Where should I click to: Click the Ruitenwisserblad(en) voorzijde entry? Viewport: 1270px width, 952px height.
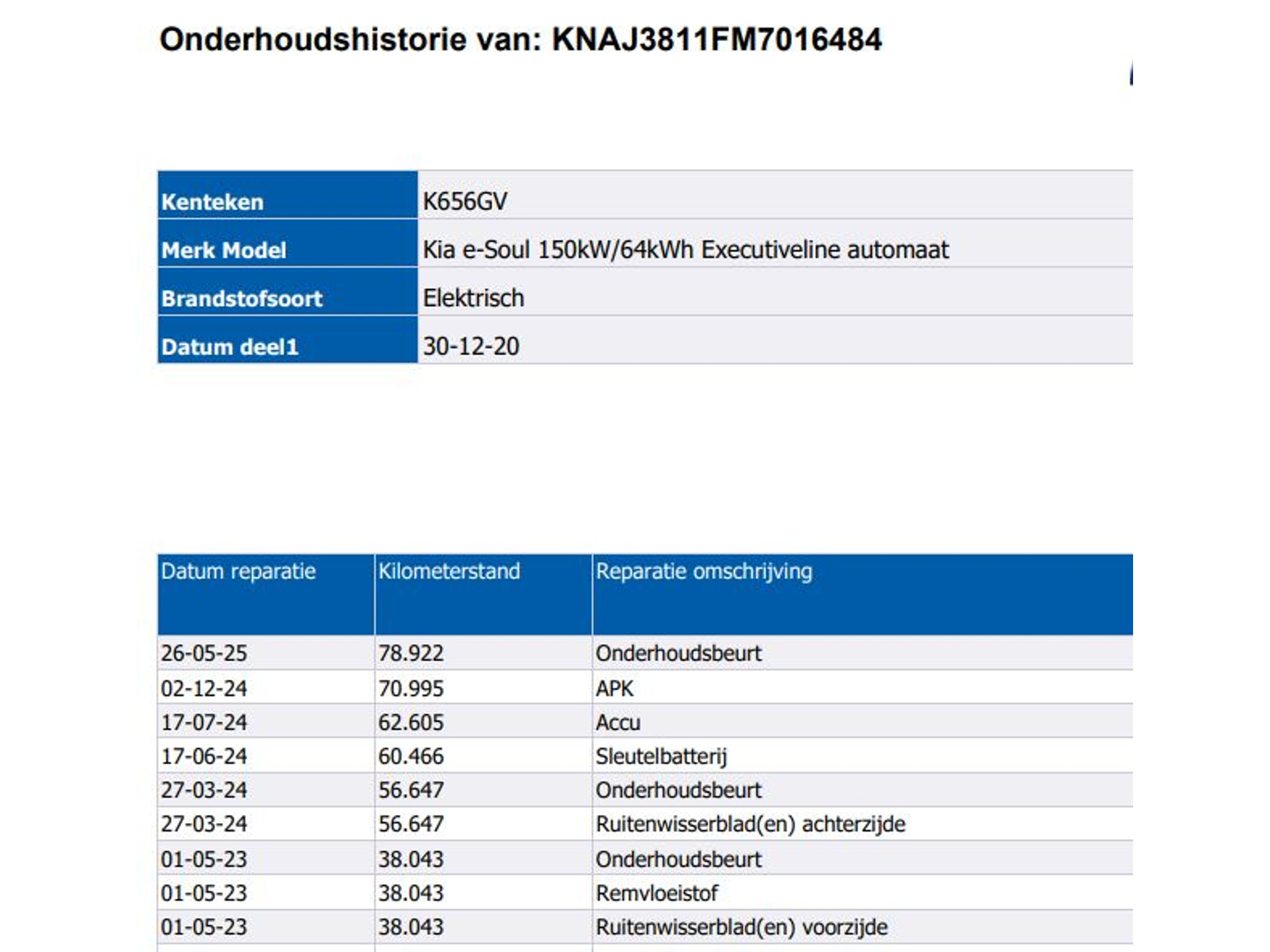point(741,927)
